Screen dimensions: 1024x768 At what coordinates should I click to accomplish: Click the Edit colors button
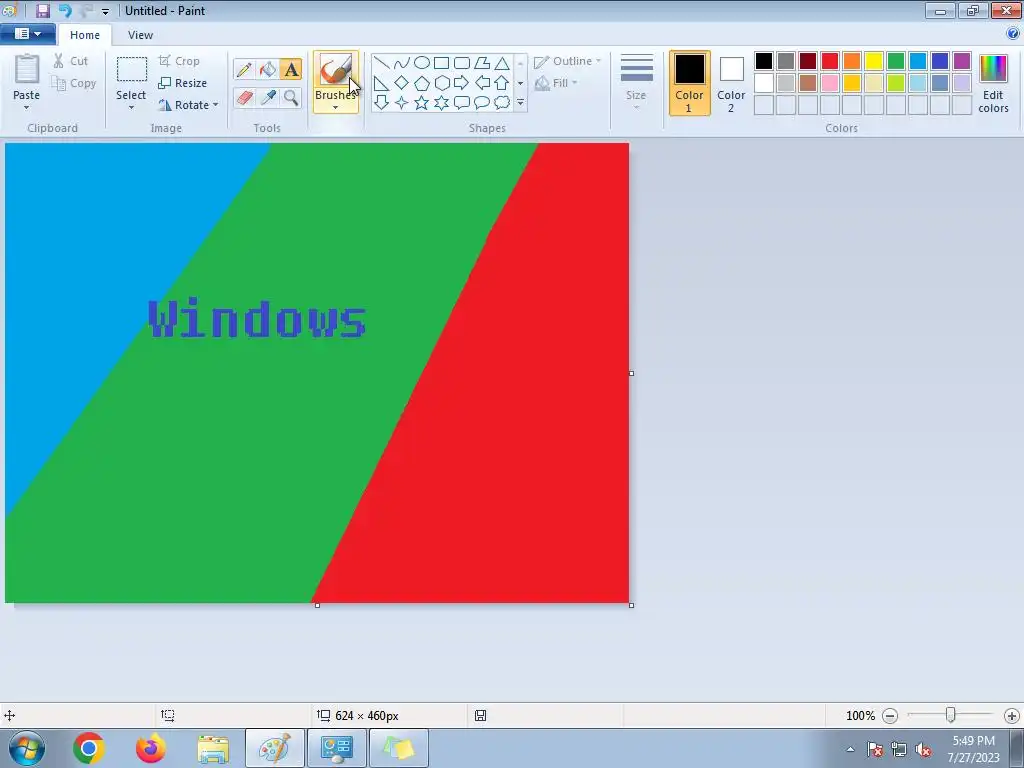coord(993,84)
